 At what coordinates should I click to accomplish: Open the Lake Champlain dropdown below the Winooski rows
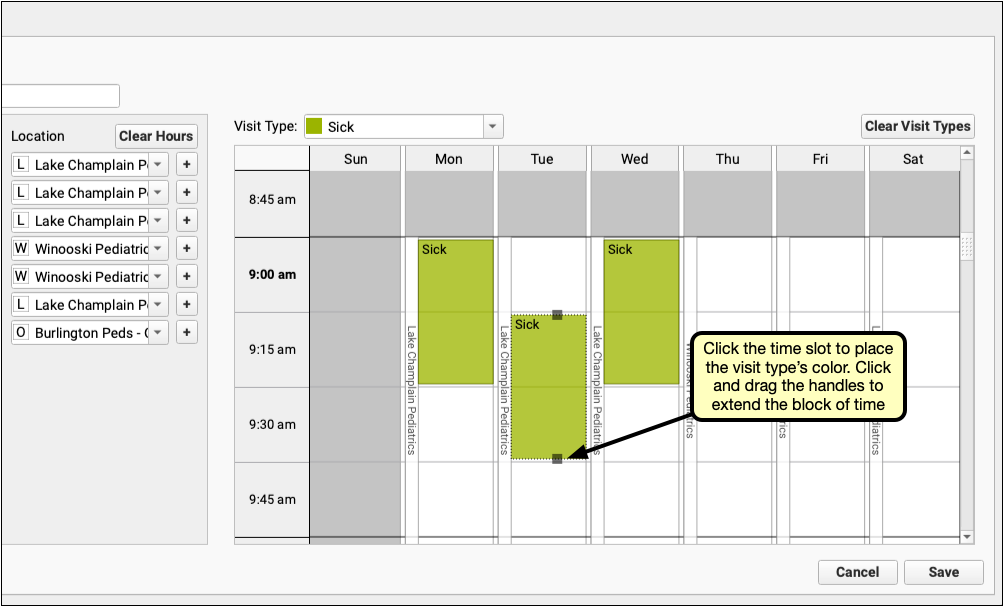pos(158,305)
